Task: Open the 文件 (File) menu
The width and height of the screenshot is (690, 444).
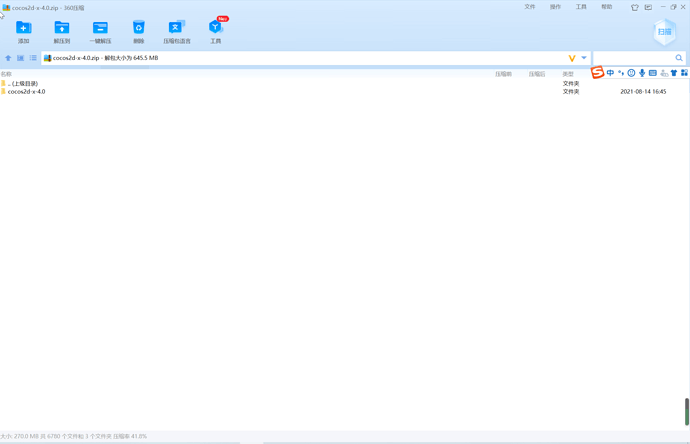Action: click(530, 7)
